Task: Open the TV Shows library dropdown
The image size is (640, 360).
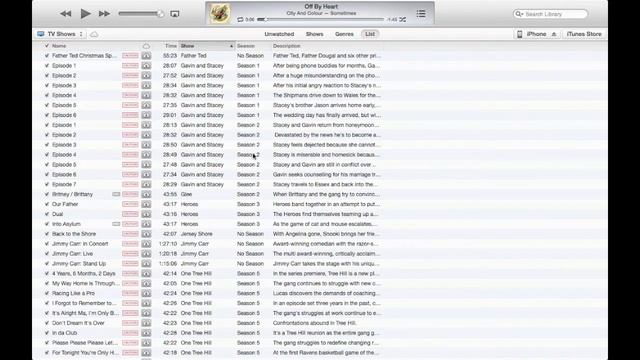Action: [60, 34]
